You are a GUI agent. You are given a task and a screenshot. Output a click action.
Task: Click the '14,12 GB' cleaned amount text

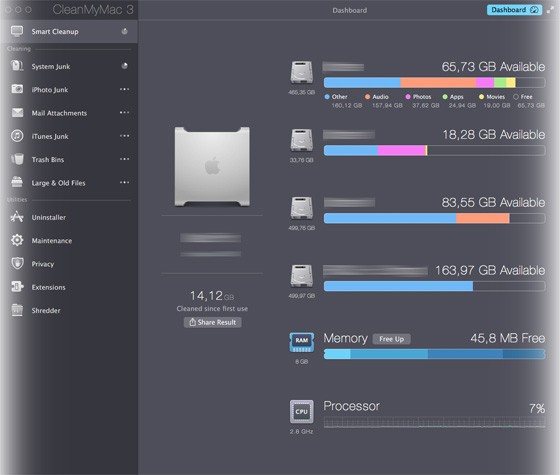tap(212, 296)
